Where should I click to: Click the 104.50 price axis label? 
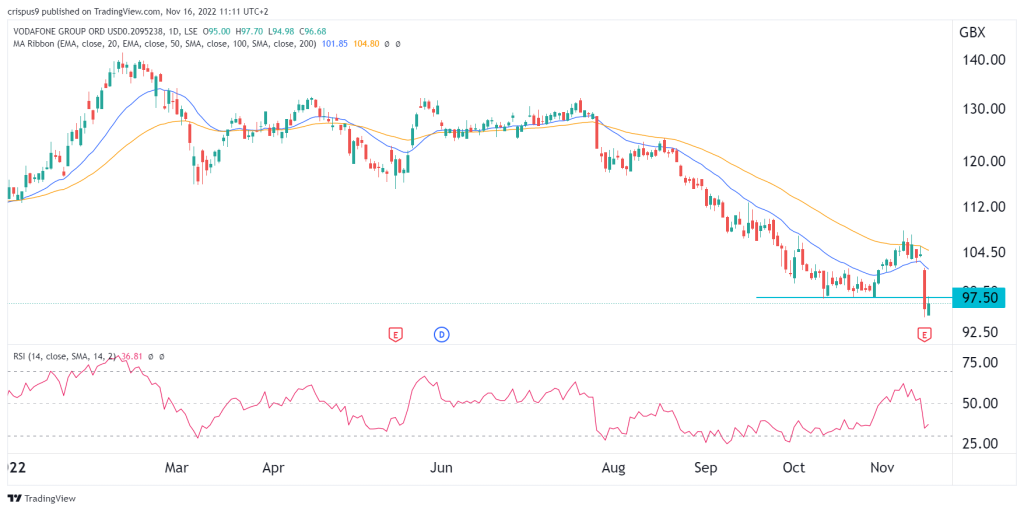point(986,252)
